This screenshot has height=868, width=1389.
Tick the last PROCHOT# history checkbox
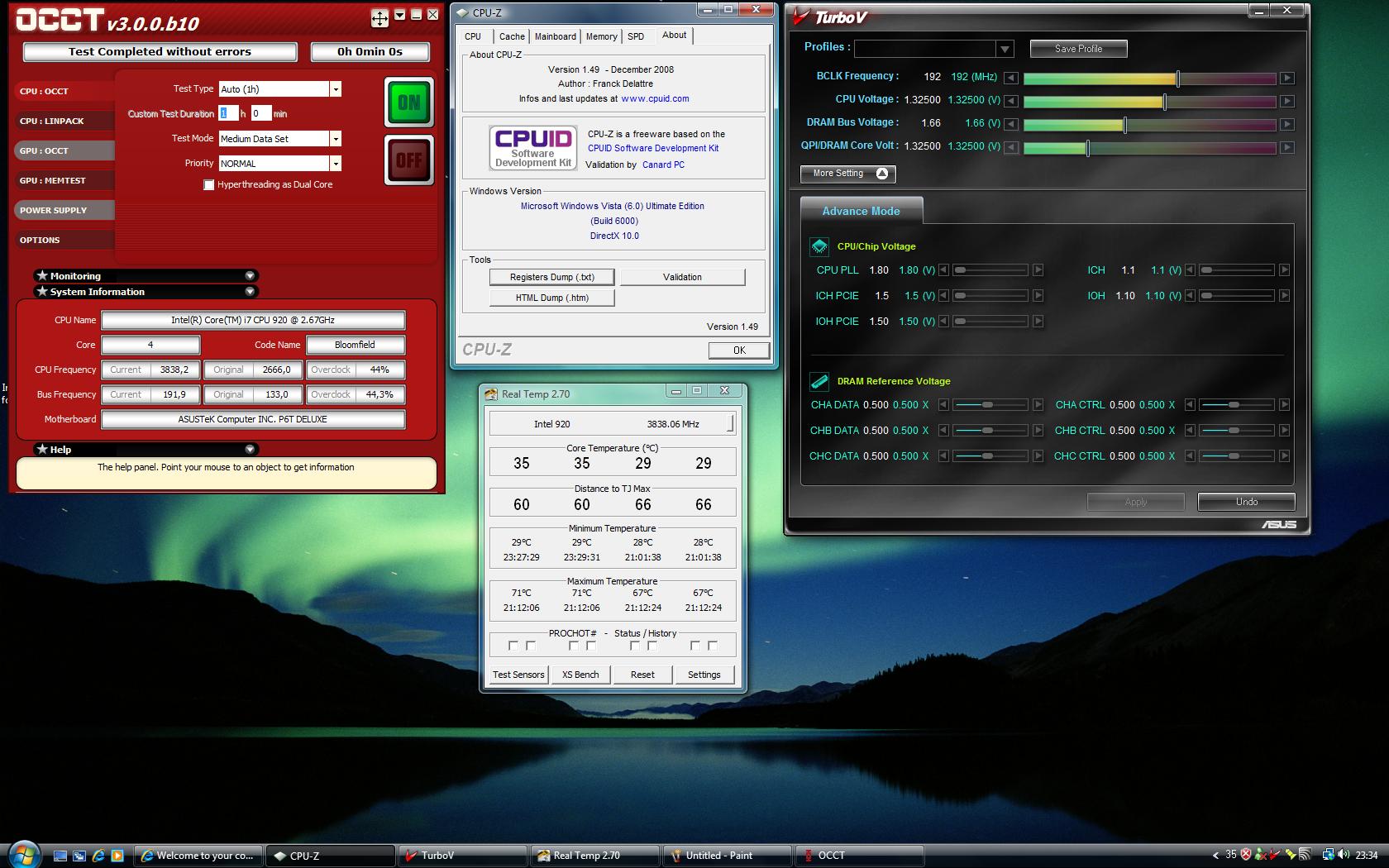point(713,646)
